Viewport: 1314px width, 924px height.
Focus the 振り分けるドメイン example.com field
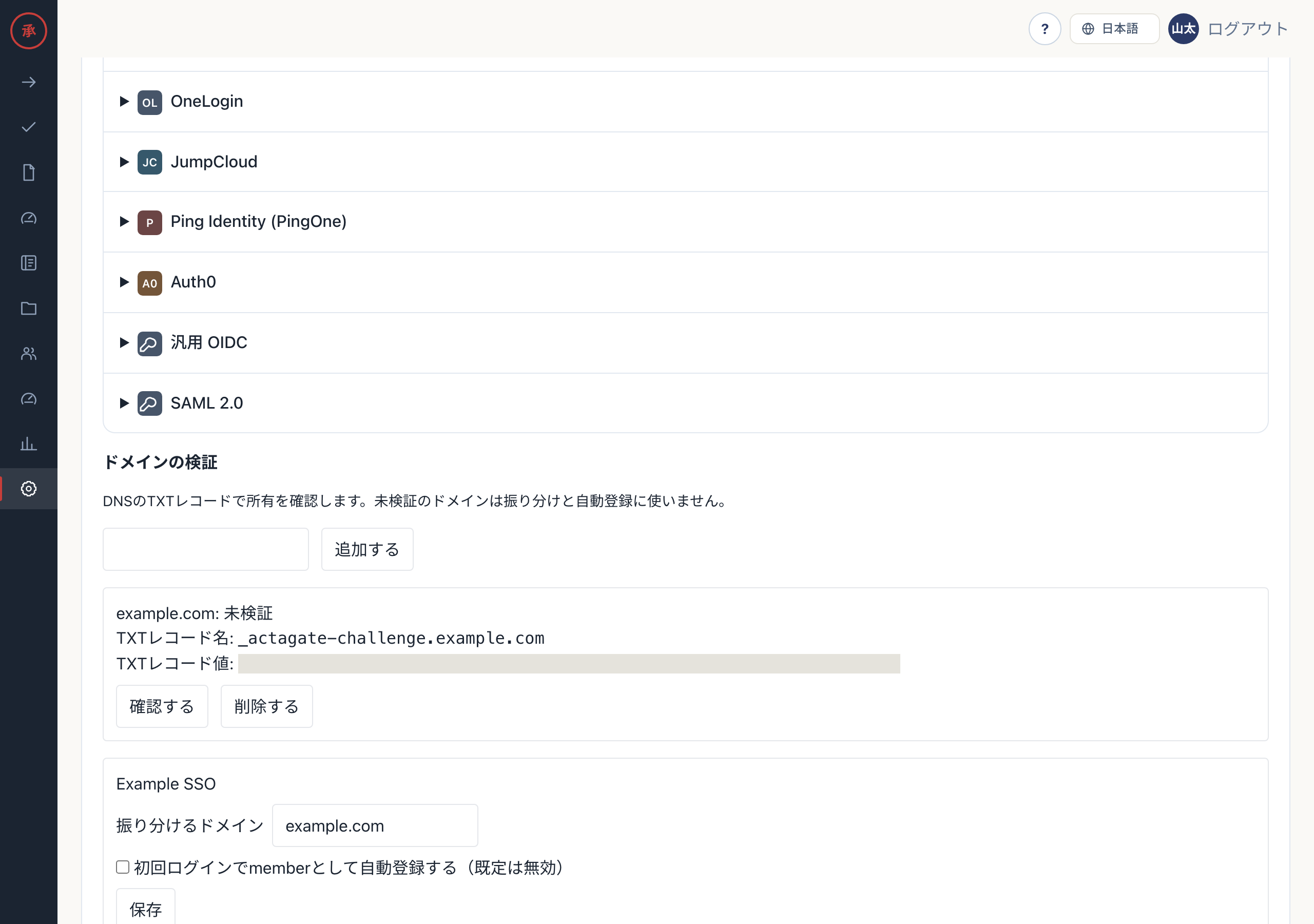tap(375, 825)
